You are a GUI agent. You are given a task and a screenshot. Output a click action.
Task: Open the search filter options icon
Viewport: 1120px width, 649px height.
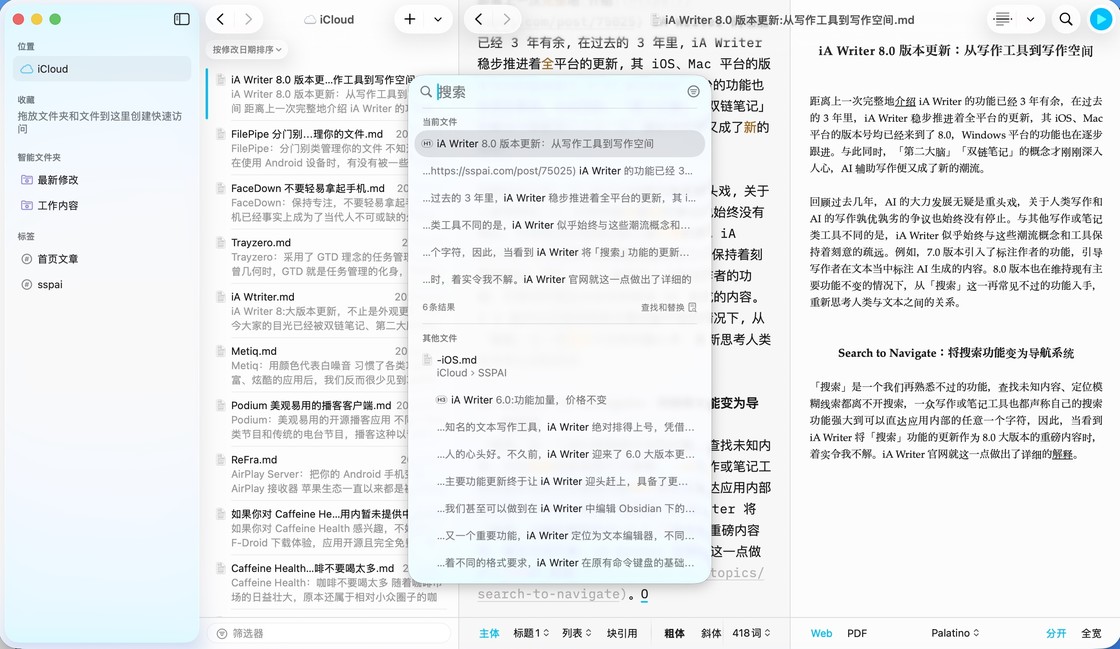click(x=693, y=91)
